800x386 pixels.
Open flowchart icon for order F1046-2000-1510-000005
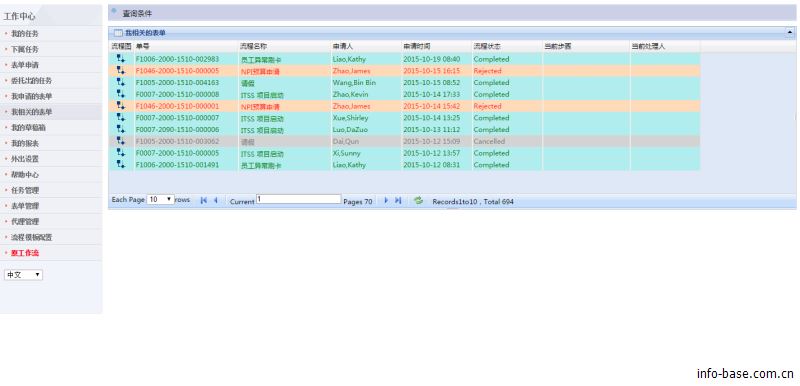(x=121, y=70)
